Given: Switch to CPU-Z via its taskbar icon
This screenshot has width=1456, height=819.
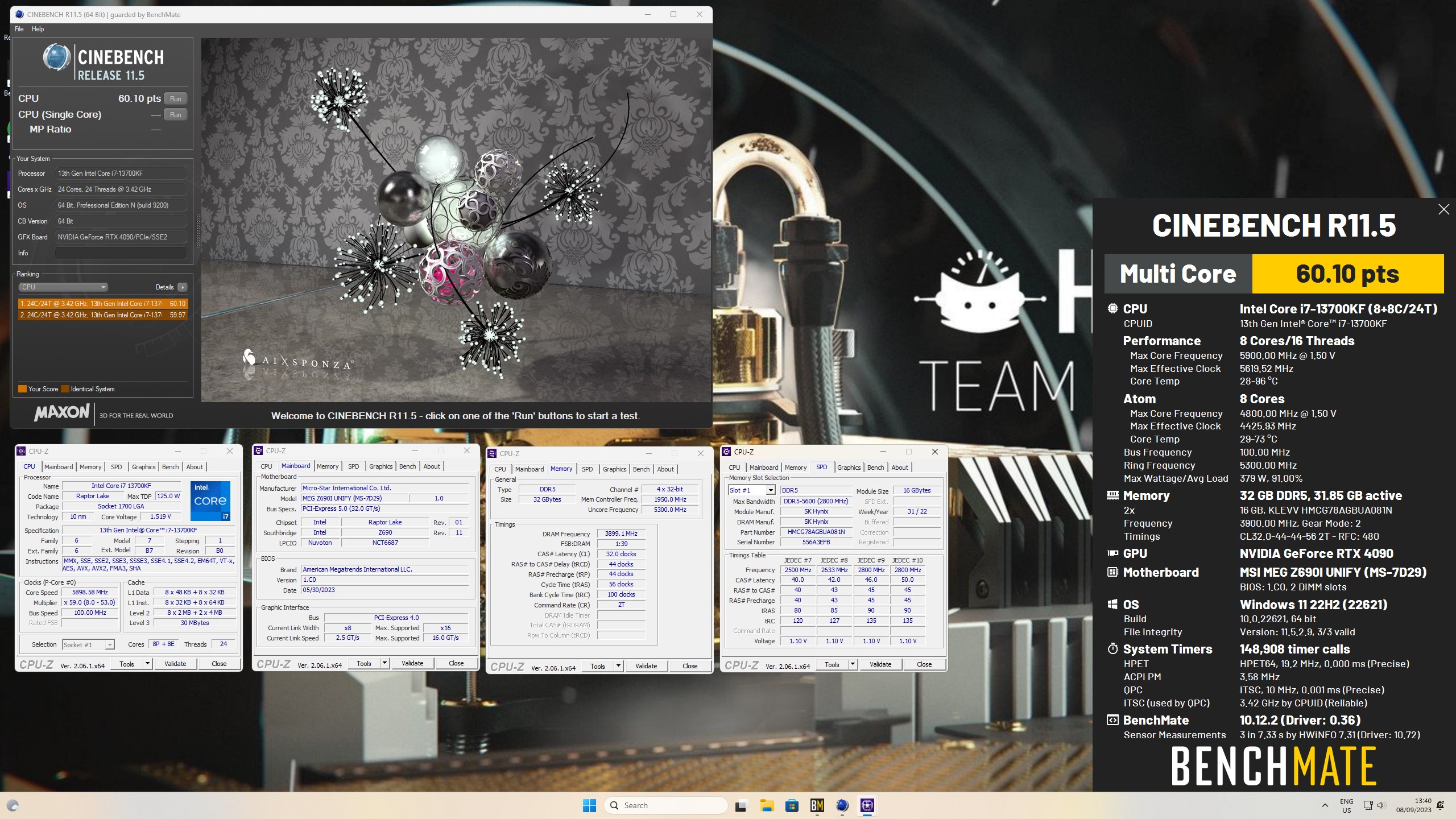Looking at the screenshot, I should tap(867, 805).
